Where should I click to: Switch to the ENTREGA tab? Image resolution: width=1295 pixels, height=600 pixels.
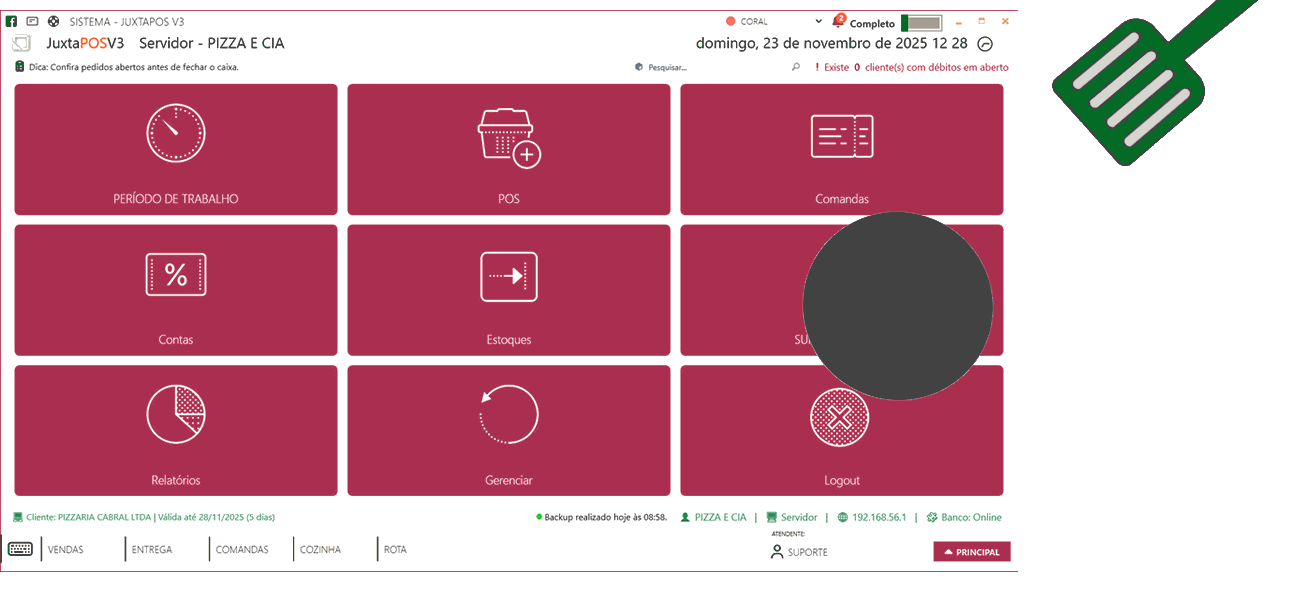(152, 550)
